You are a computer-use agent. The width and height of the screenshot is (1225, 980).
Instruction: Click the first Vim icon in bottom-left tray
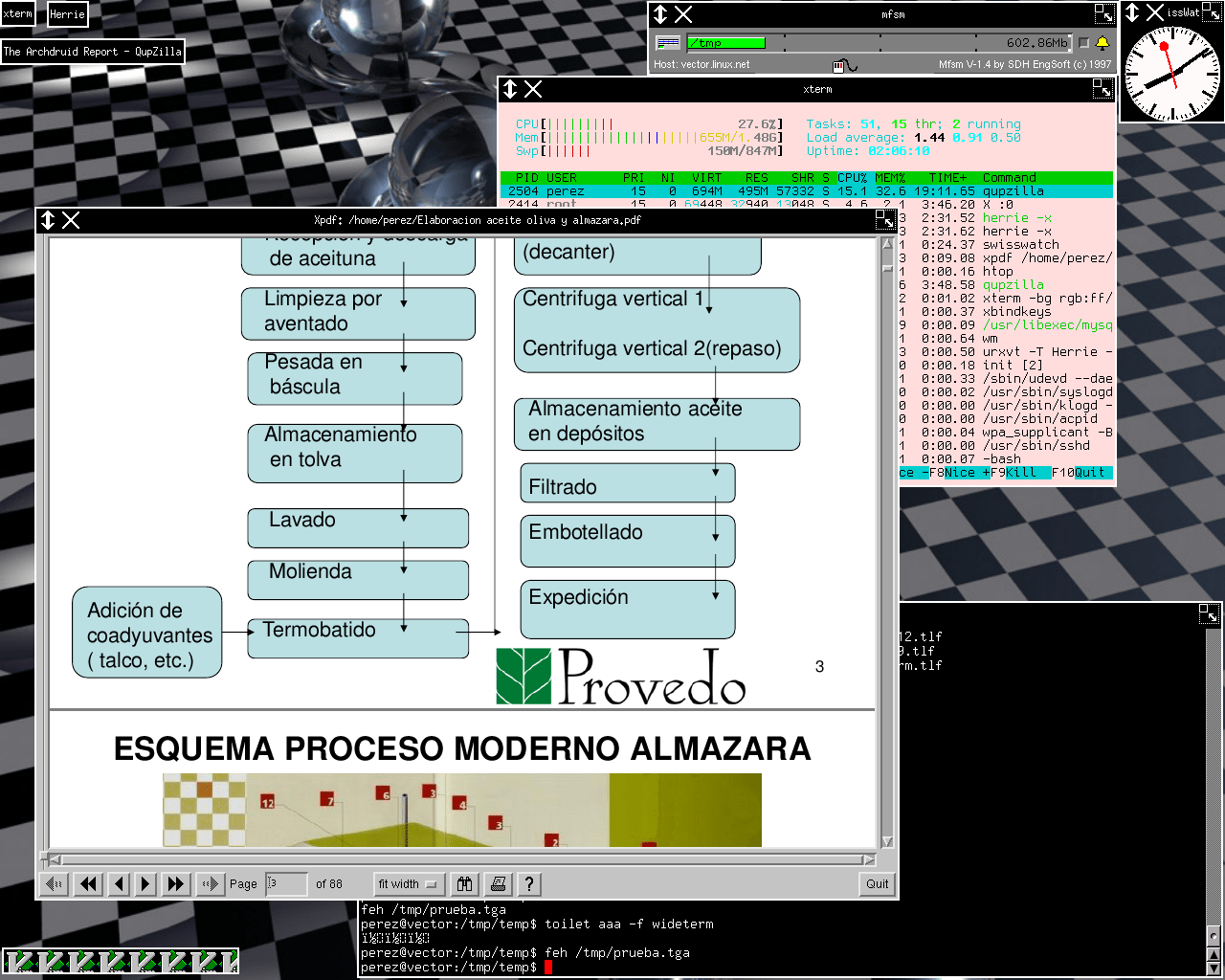(18, 961)
